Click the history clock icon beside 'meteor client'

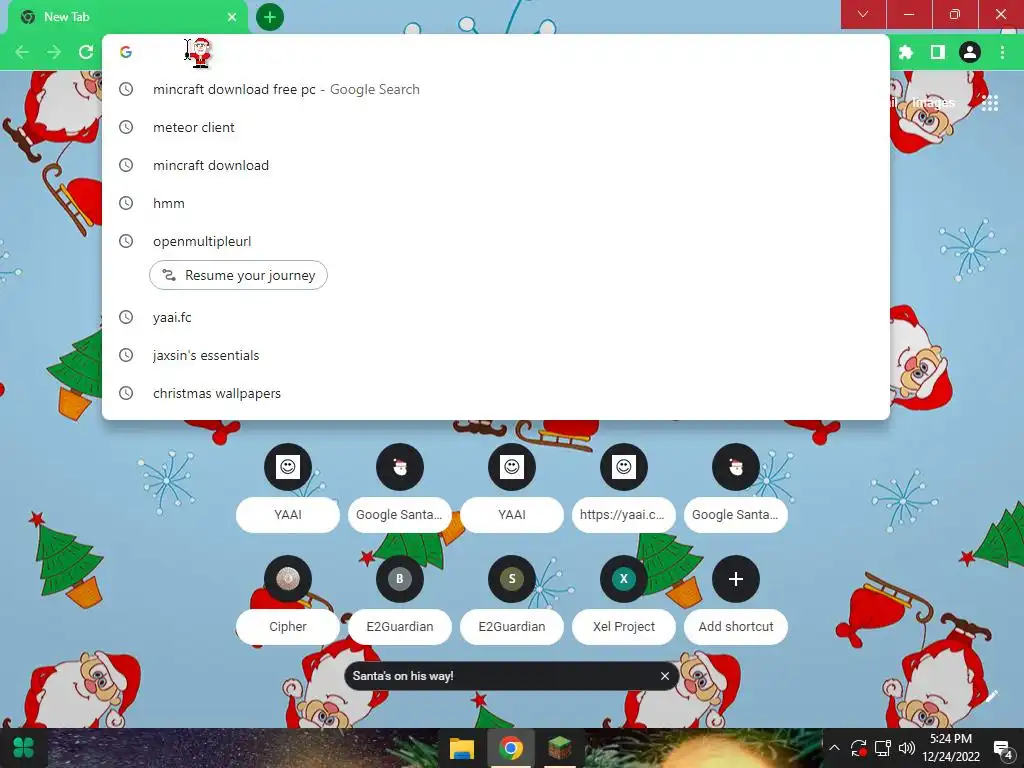pos(126,127)
